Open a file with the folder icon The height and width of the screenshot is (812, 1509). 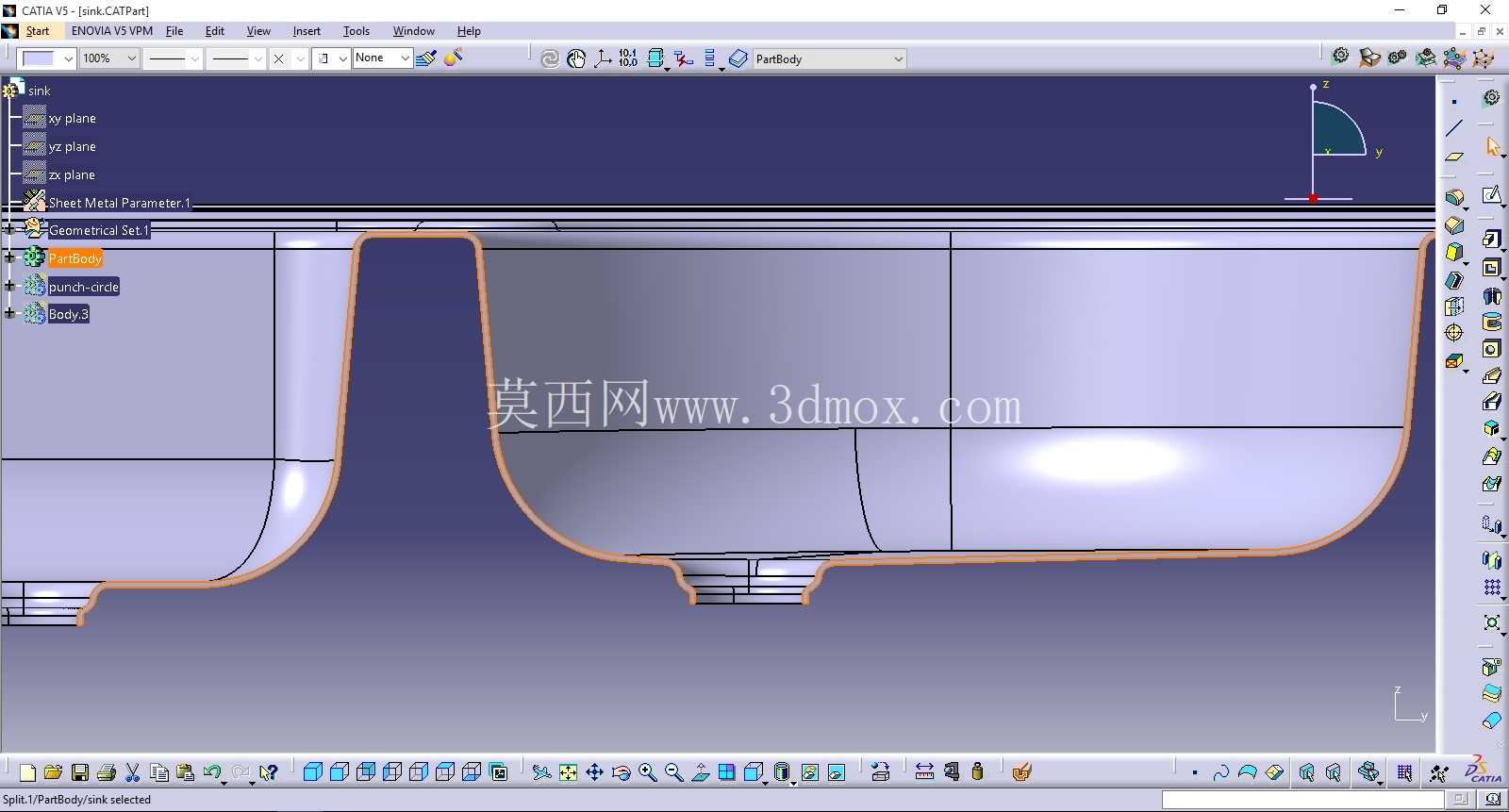54,772
